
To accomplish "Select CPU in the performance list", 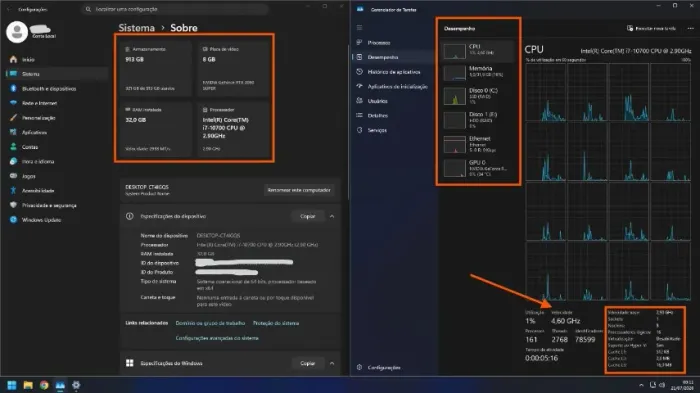I will 478,50.
